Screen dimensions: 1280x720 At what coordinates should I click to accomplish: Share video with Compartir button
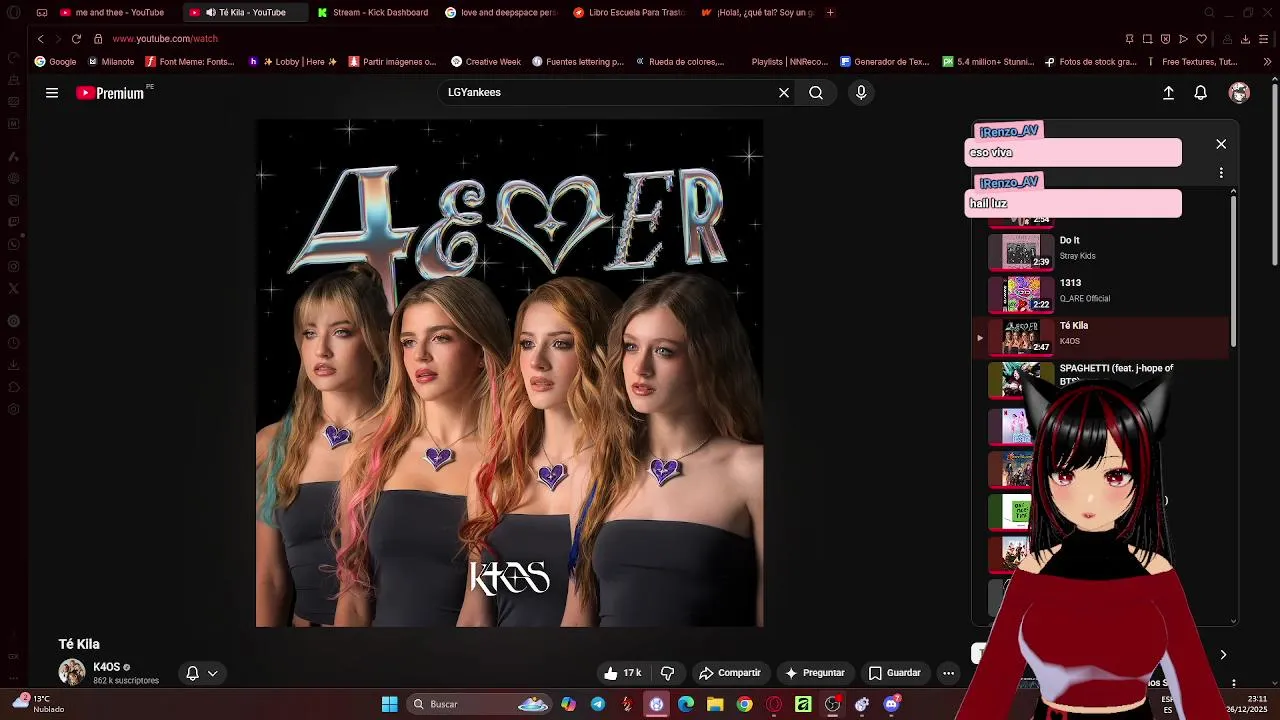(x=730, y=673)
